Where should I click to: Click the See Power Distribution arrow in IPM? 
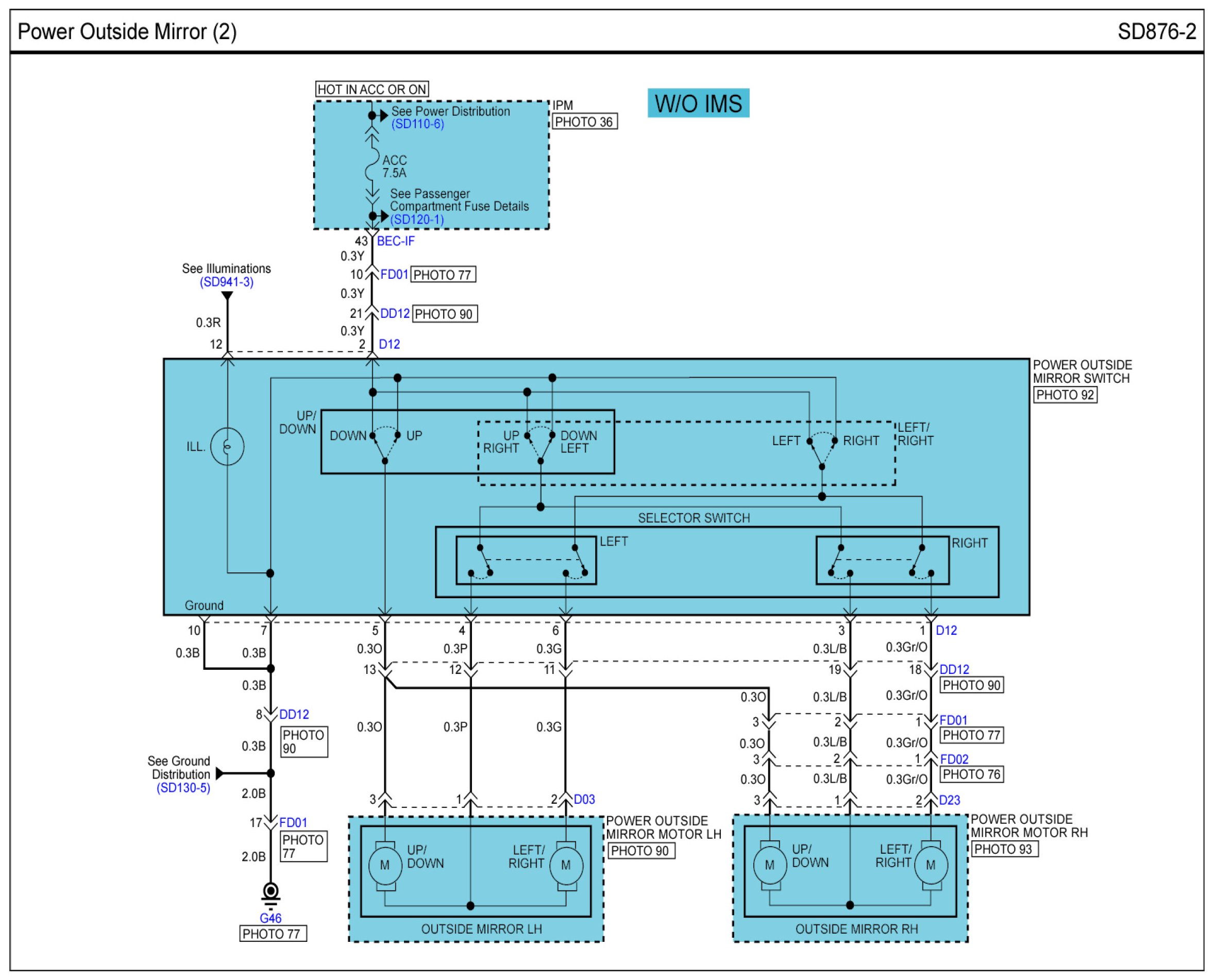[384, 116]
